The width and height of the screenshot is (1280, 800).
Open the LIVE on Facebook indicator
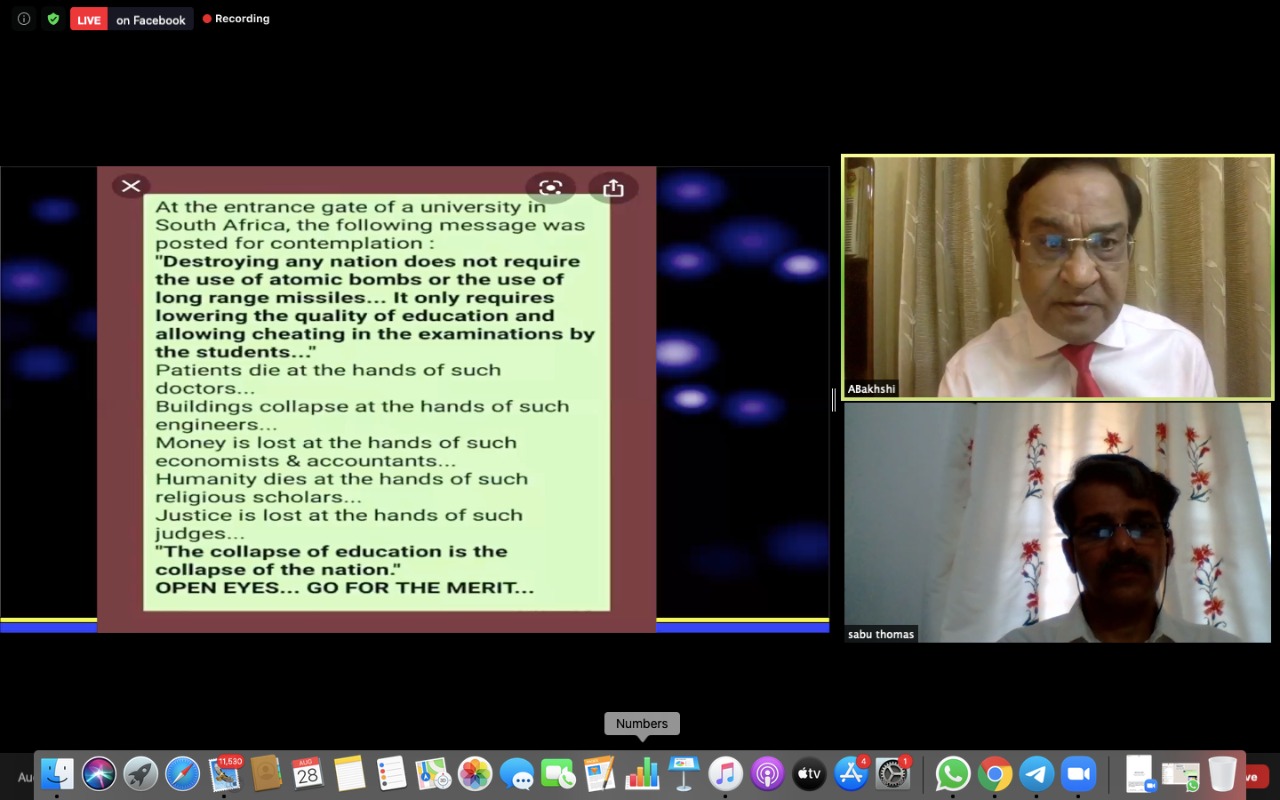point(131,19)
